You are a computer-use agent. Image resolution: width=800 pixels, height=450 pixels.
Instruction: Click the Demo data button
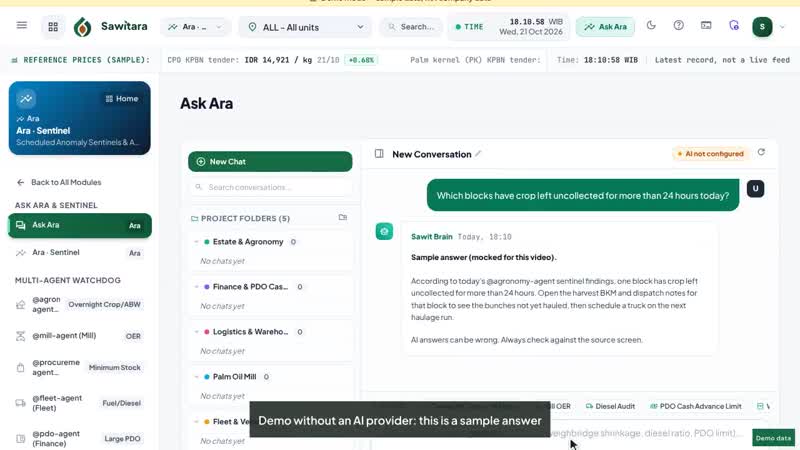coord(773,438)
